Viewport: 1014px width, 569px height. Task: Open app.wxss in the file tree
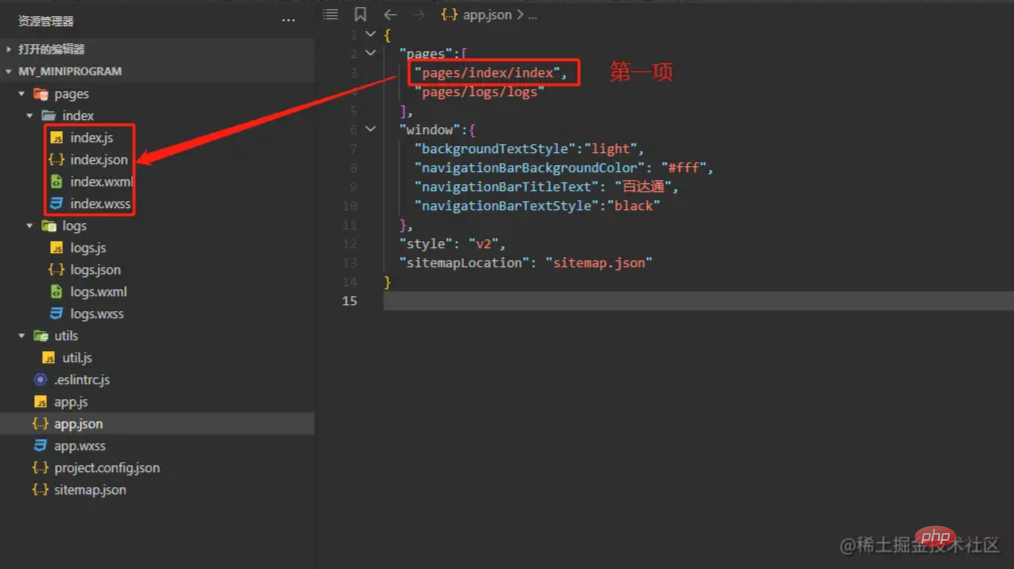(80, 446)
